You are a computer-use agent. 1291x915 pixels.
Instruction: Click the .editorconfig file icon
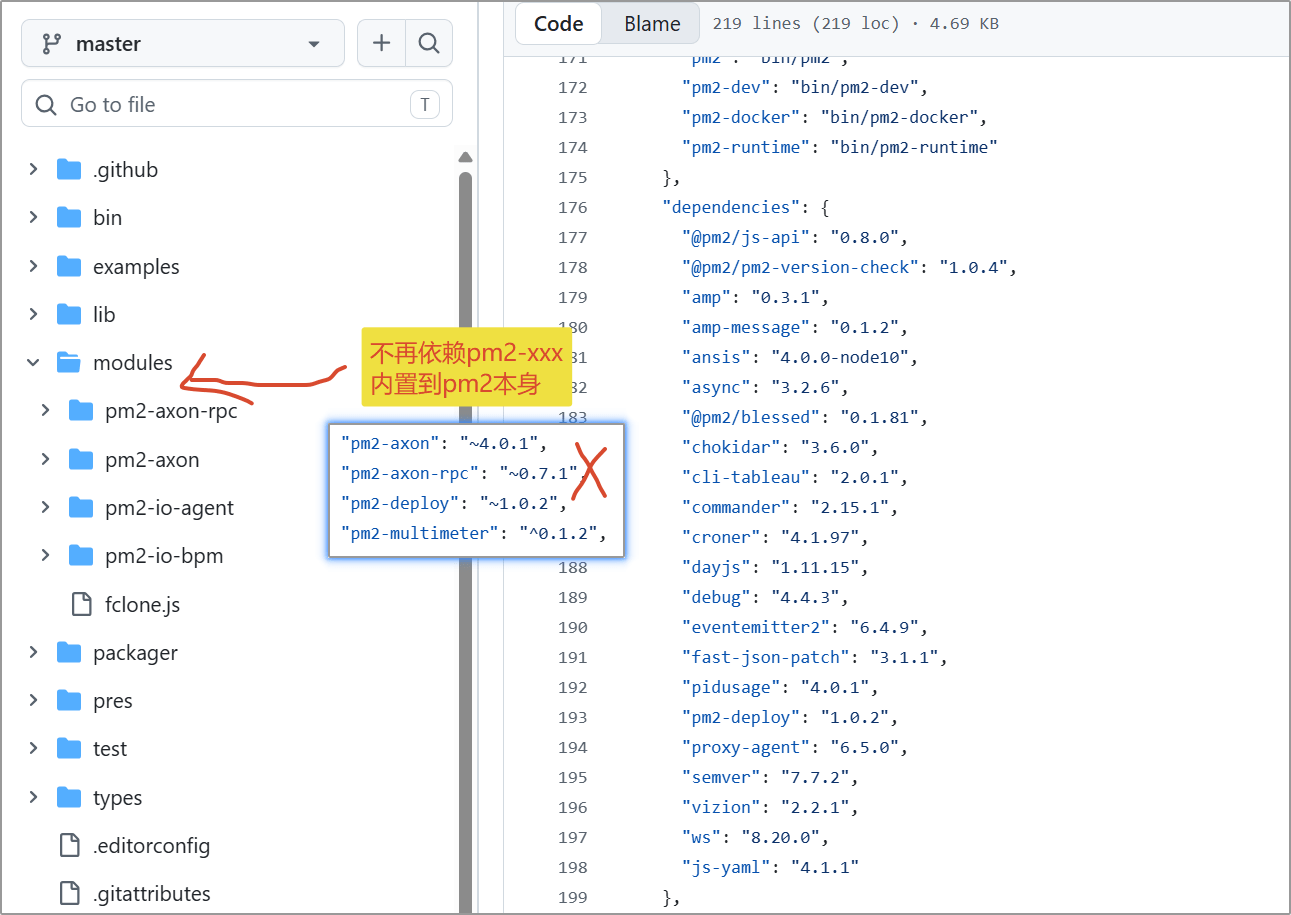70,845
